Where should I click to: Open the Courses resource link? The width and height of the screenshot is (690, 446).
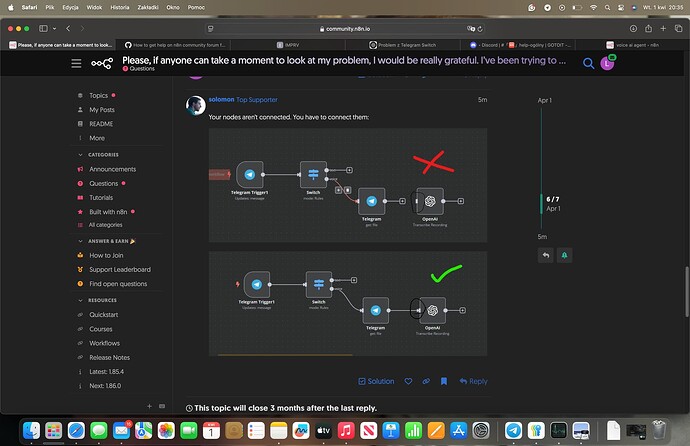[101, 329]
